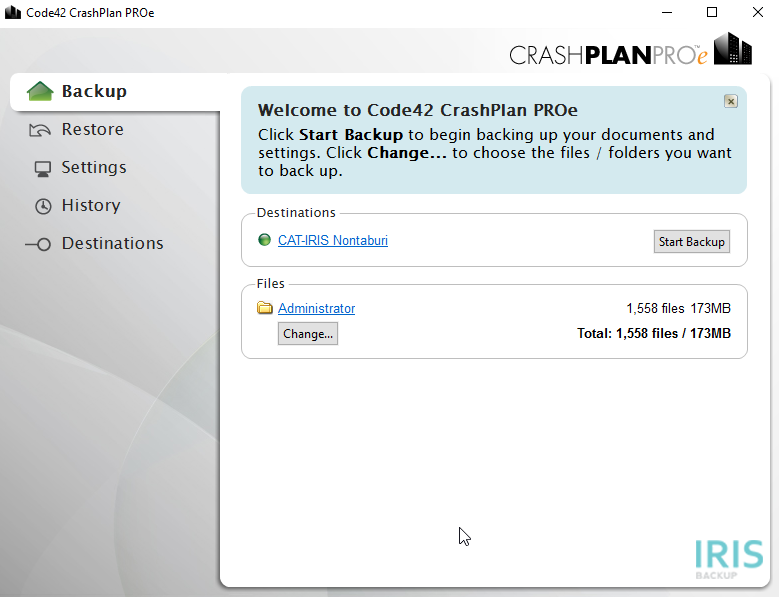Open the CAT-IRIS Nontaburi destination link
Image resolution: width=779 pixels, height=597 pixels.
click(333, 240)
